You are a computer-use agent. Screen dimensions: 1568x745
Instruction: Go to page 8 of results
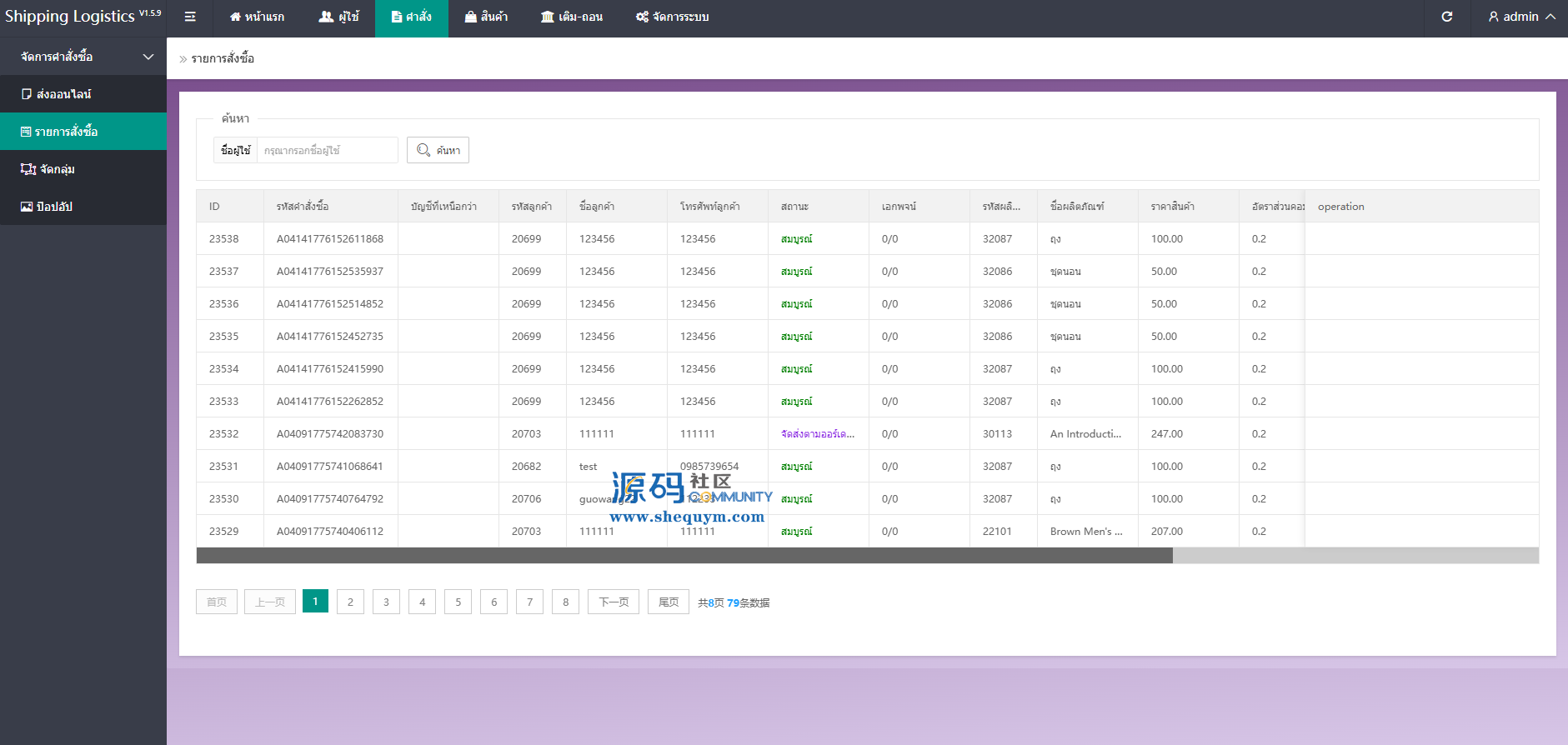(x=565, y=602)
